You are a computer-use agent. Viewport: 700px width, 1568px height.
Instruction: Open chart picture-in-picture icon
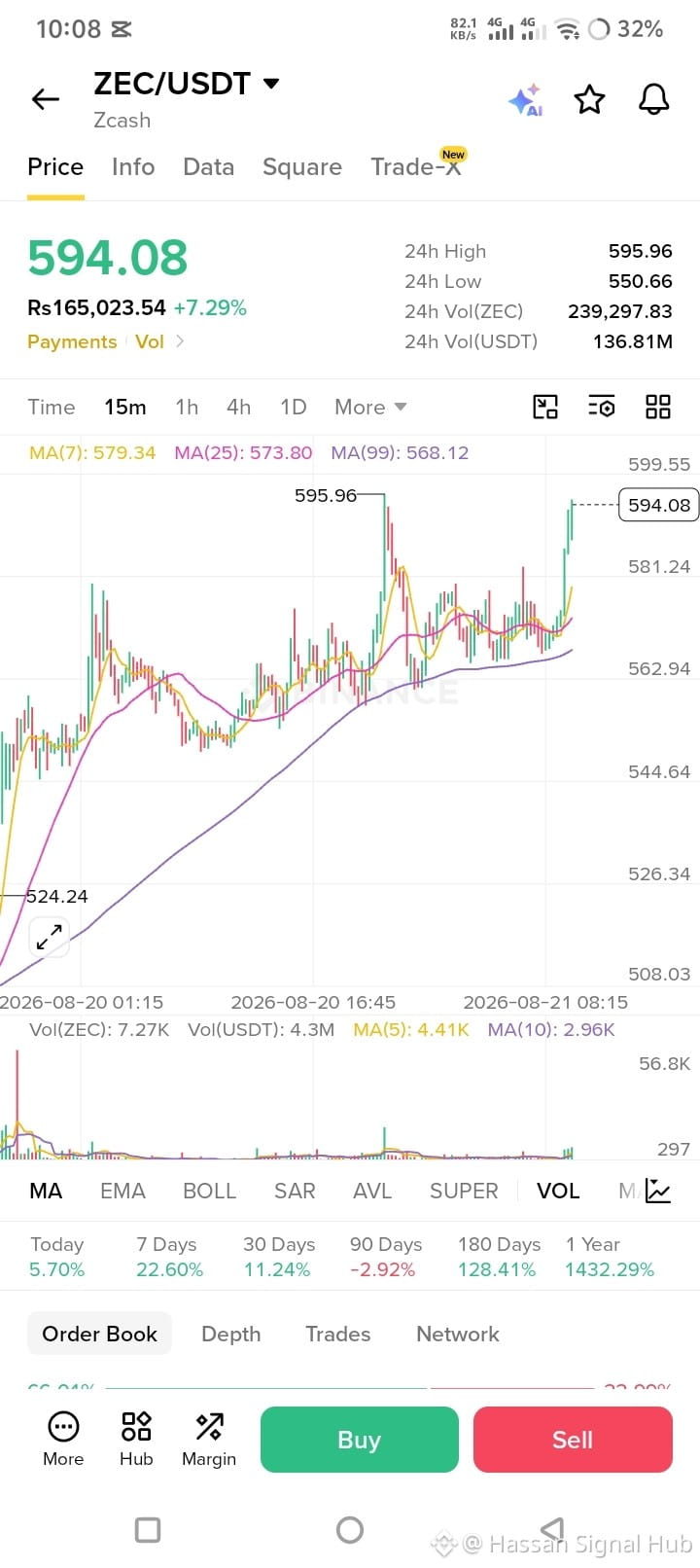click(545, 407)
